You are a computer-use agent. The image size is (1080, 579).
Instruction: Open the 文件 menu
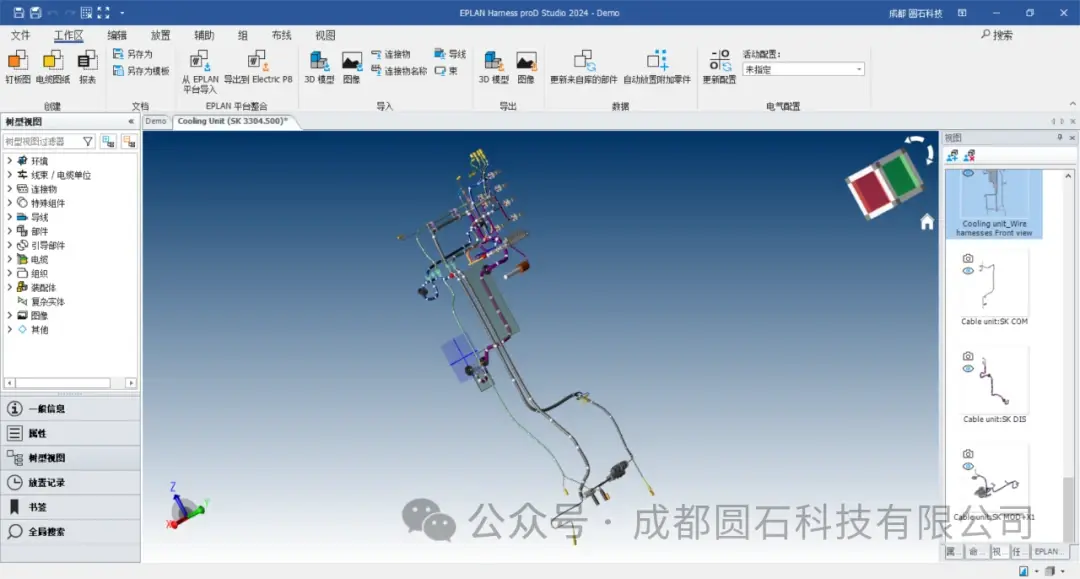21,35
